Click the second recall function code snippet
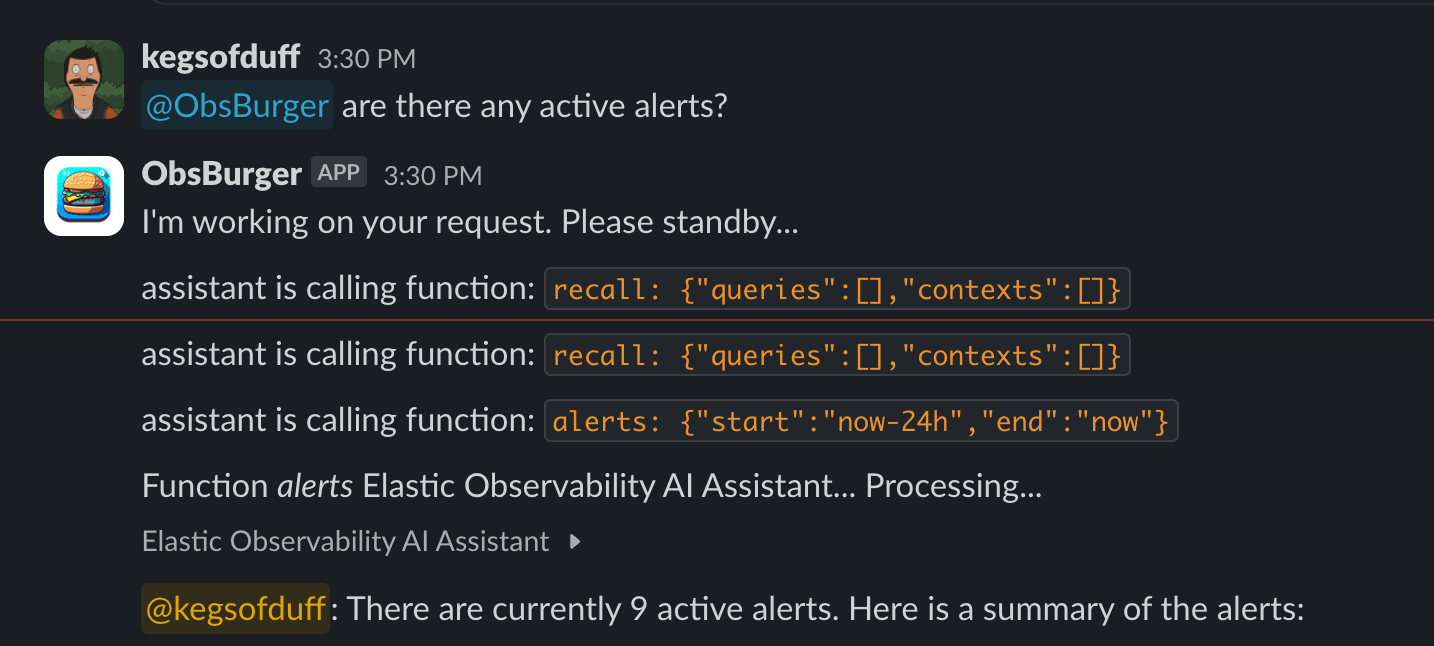The image size is (1434, 646). point(837,354)
